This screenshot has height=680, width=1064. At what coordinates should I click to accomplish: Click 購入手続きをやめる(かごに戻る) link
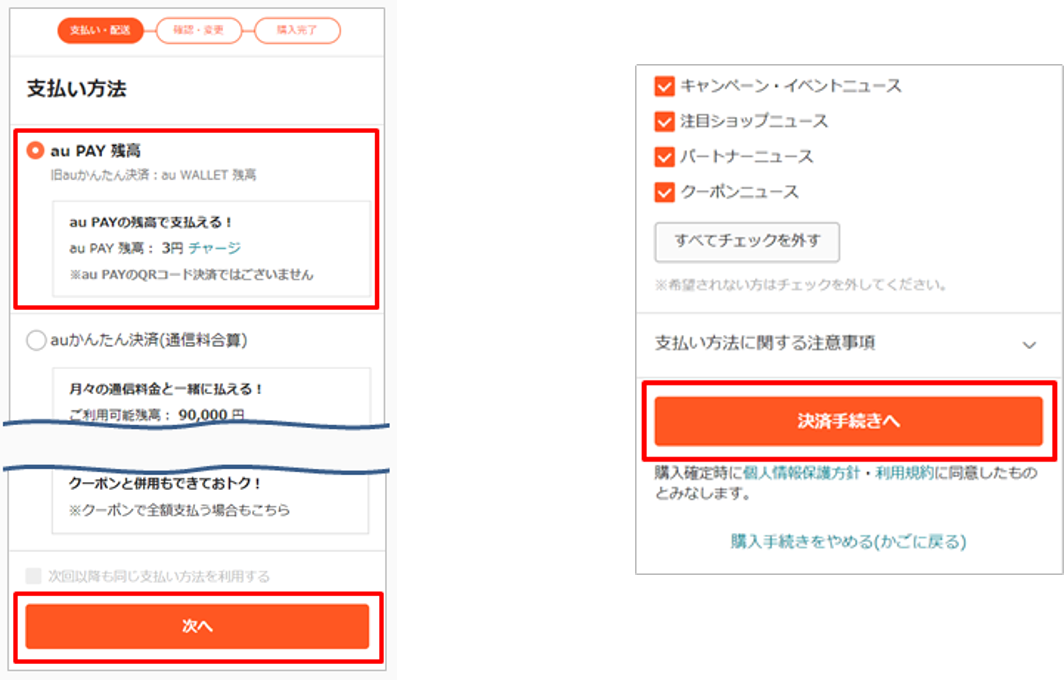point(848,542)
